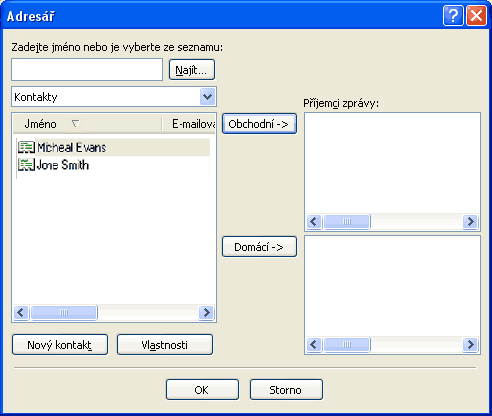Click the Jméno column header

pyautogui.click(x=87, y=124)
